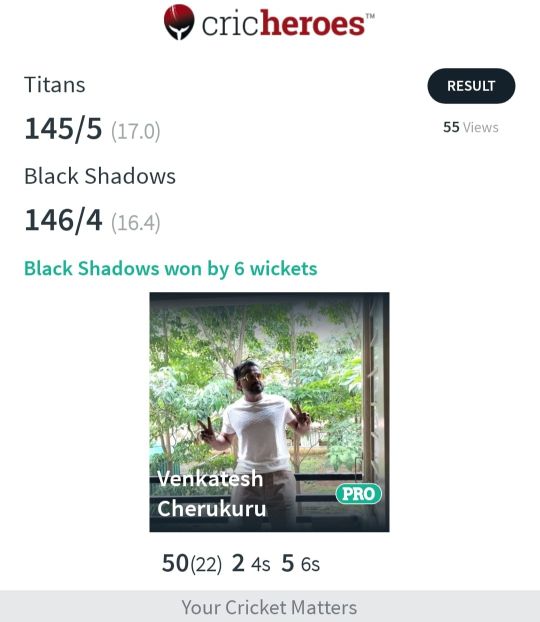Image resolution: width=540 pixels, height=622 pixels.
Task: Click the 'Your Cricket Matters' footer banner
Action: (270, 606)
